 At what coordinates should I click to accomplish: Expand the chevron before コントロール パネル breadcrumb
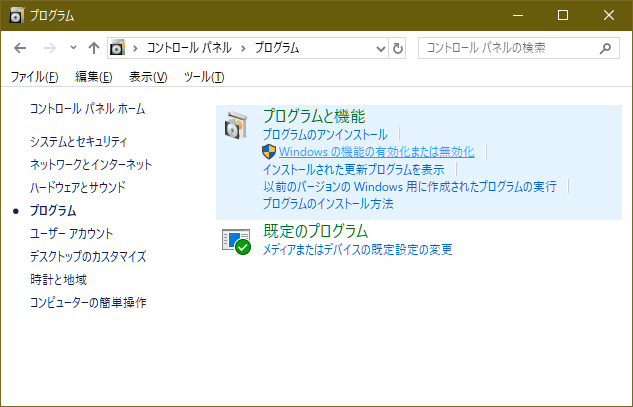pos(135,48)
